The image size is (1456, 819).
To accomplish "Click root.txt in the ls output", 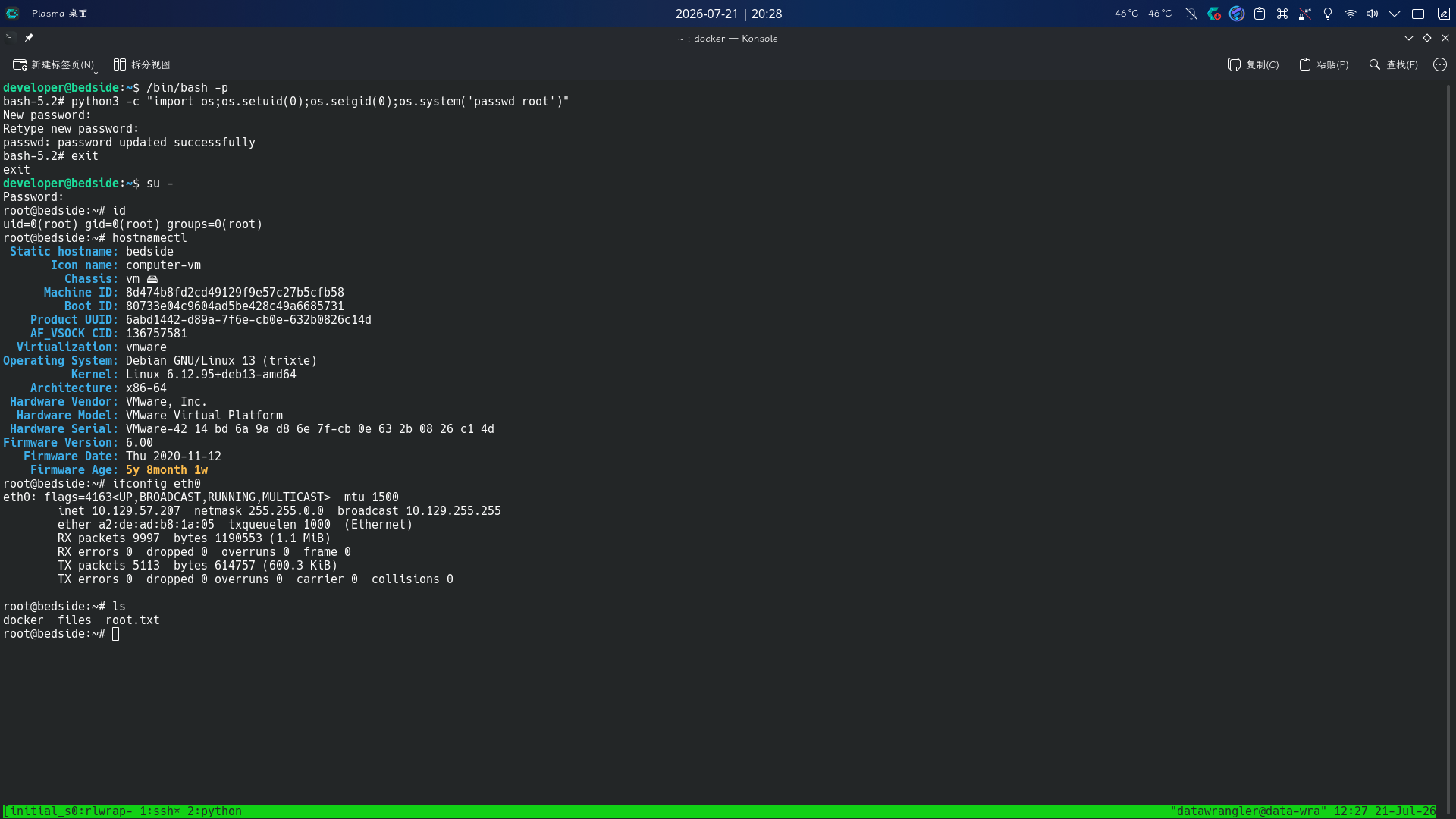I will (133, 620).
